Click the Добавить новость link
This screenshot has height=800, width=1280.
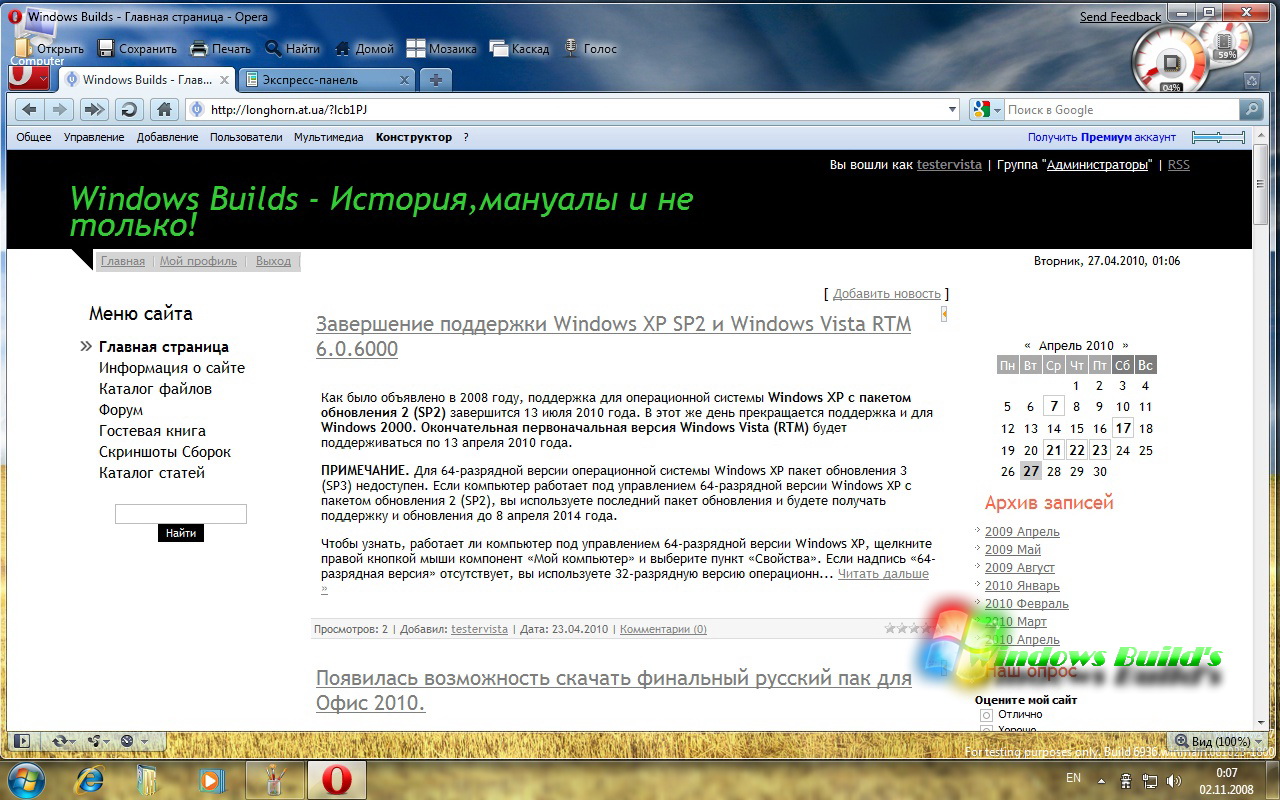tap(887, 293)
